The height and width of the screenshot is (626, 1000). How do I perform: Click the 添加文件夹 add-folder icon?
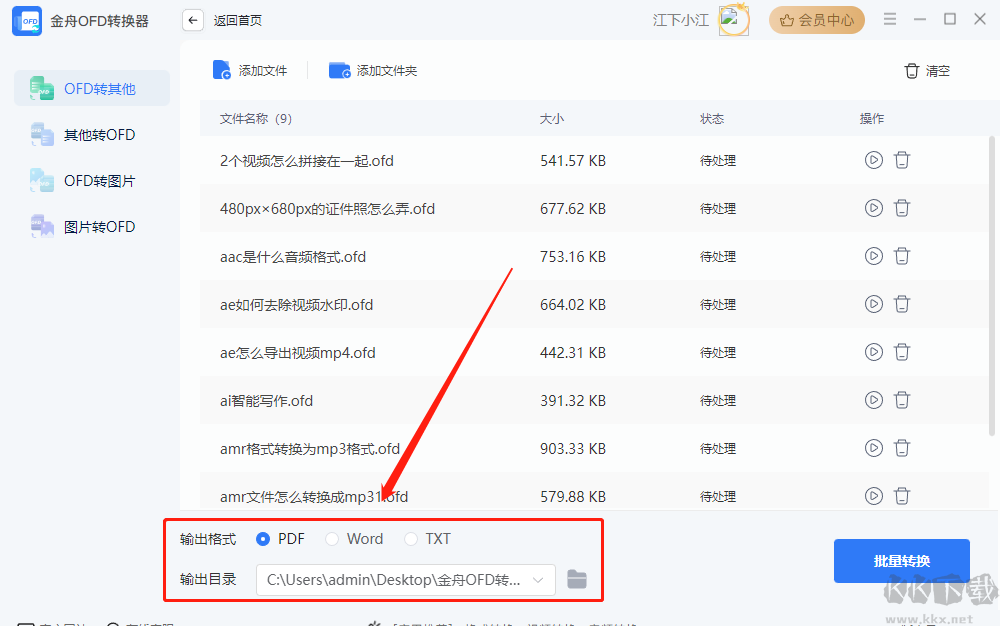tap(339, 70)
